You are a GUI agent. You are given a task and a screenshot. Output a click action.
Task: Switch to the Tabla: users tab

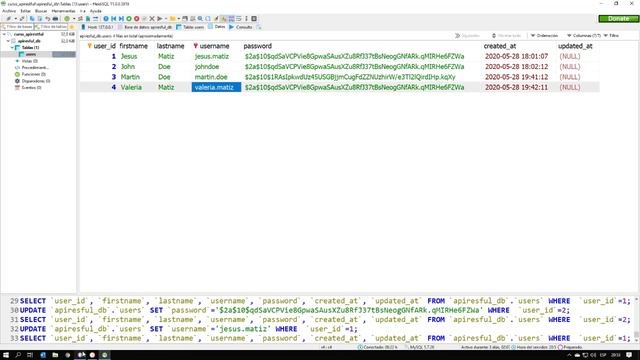click(x=190, y=27)
